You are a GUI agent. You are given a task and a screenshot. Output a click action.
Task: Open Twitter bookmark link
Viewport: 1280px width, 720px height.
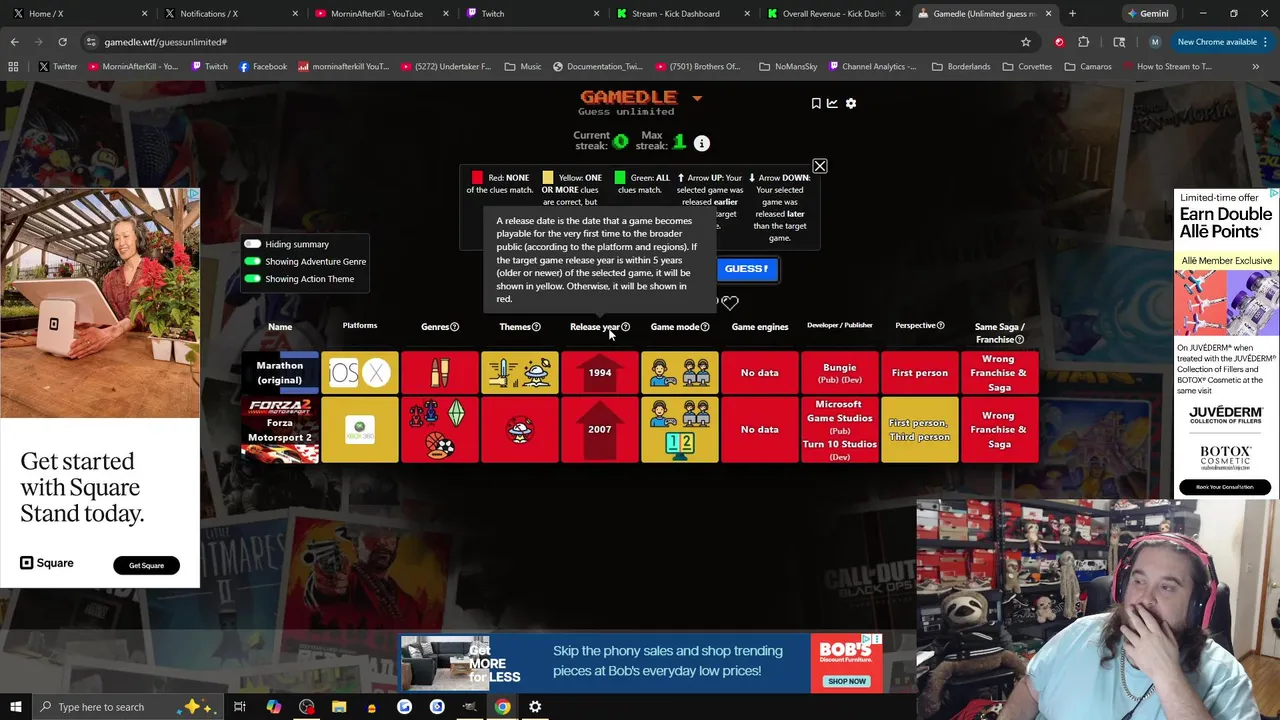coord(57,67)
